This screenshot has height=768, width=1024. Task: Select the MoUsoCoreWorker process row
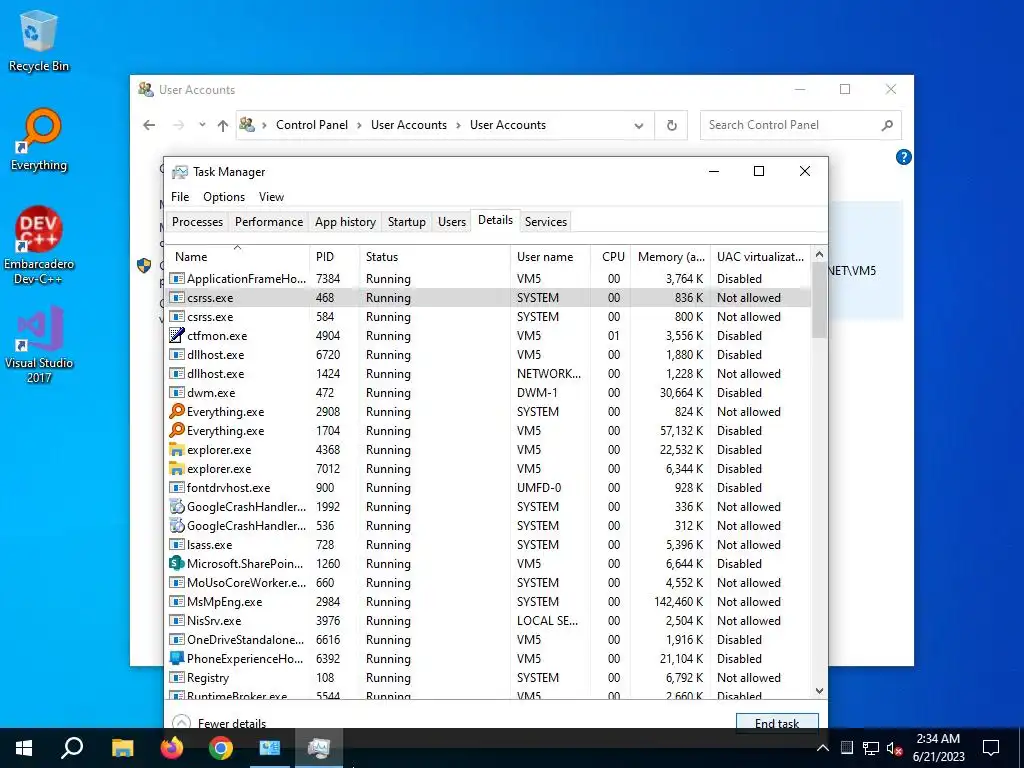tap(488, 583)
